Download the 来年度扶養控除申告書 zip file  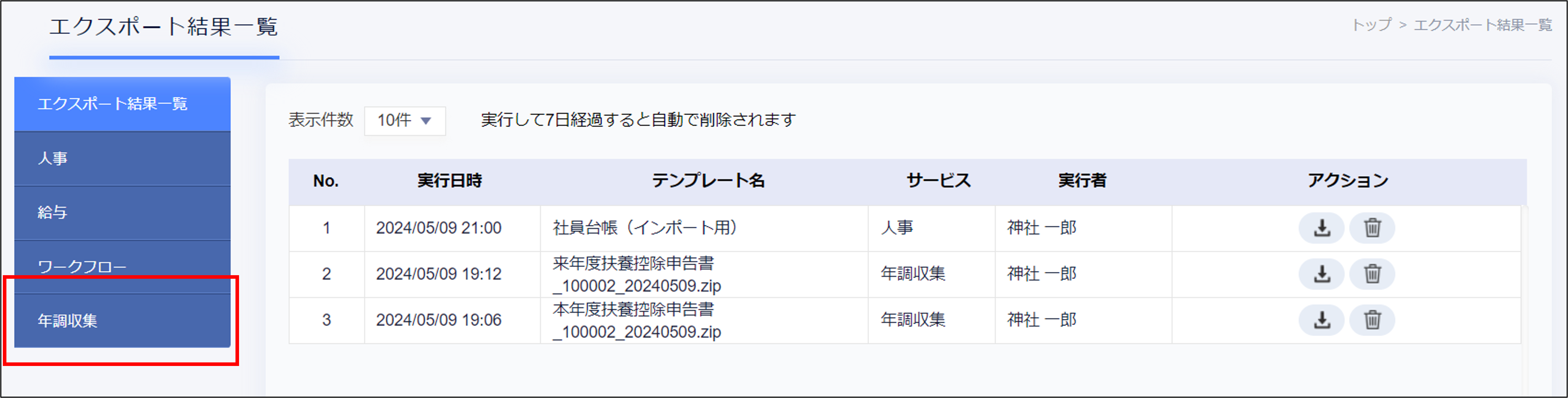1321,274
